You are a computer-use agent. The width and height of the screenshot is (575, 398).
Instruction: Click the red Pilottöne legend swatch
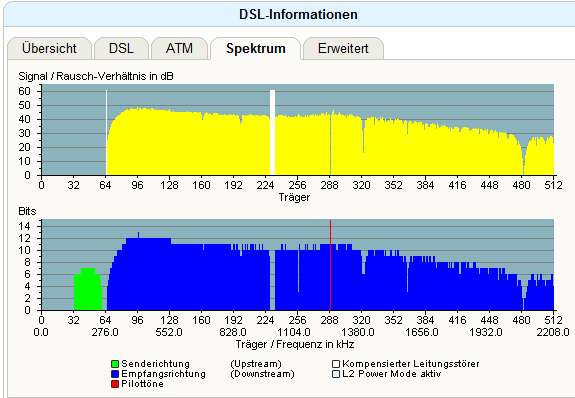coord(115,384)
